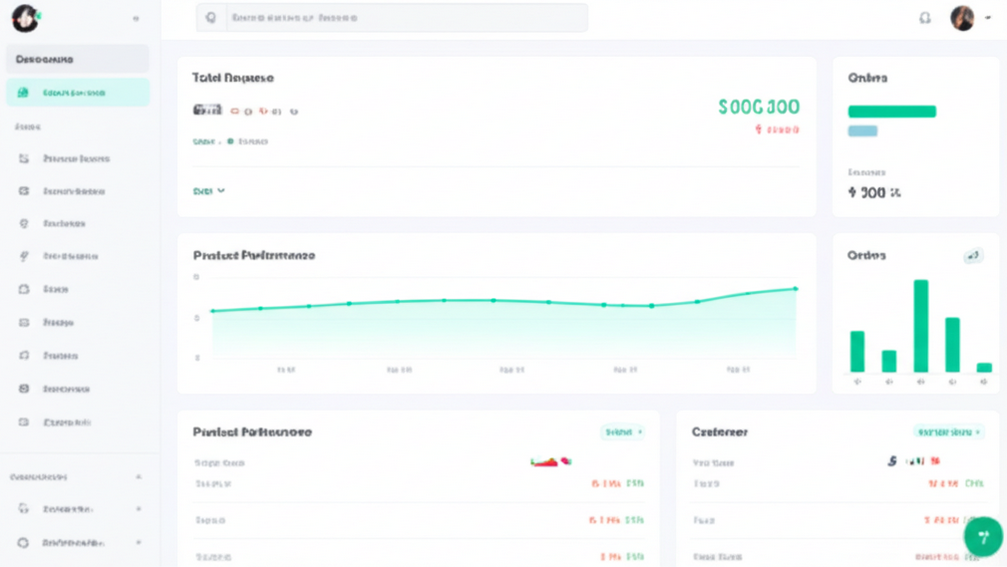Click ninth sidebar menu icon above the divider

[x=24, y=422]
